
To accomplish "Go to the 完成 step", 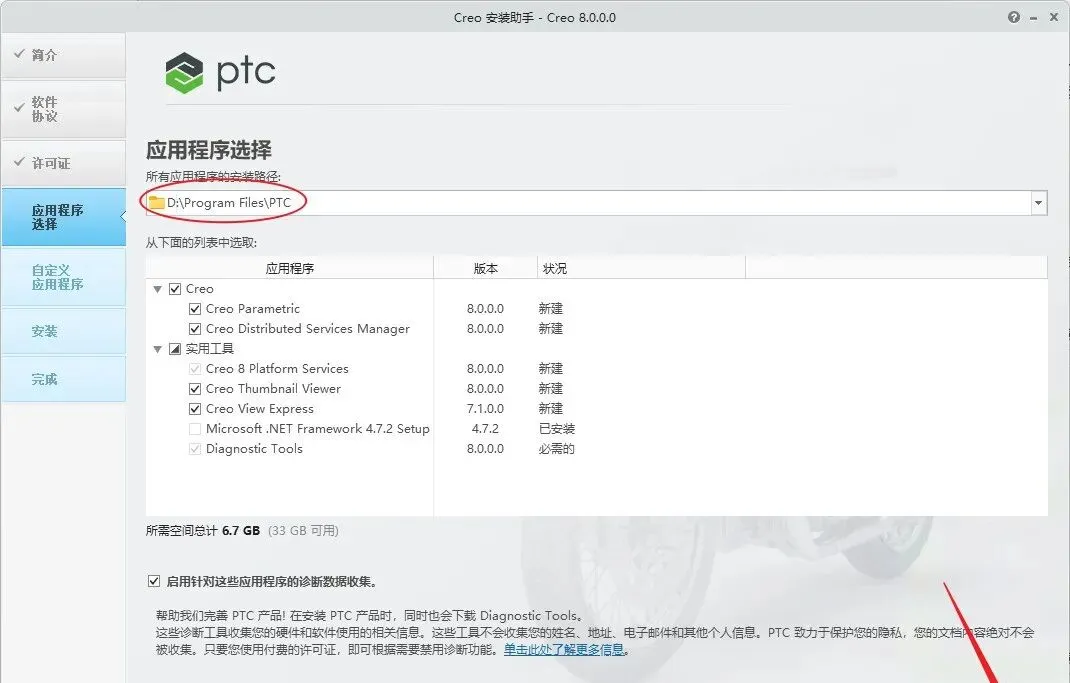I will tap(63, 379).
